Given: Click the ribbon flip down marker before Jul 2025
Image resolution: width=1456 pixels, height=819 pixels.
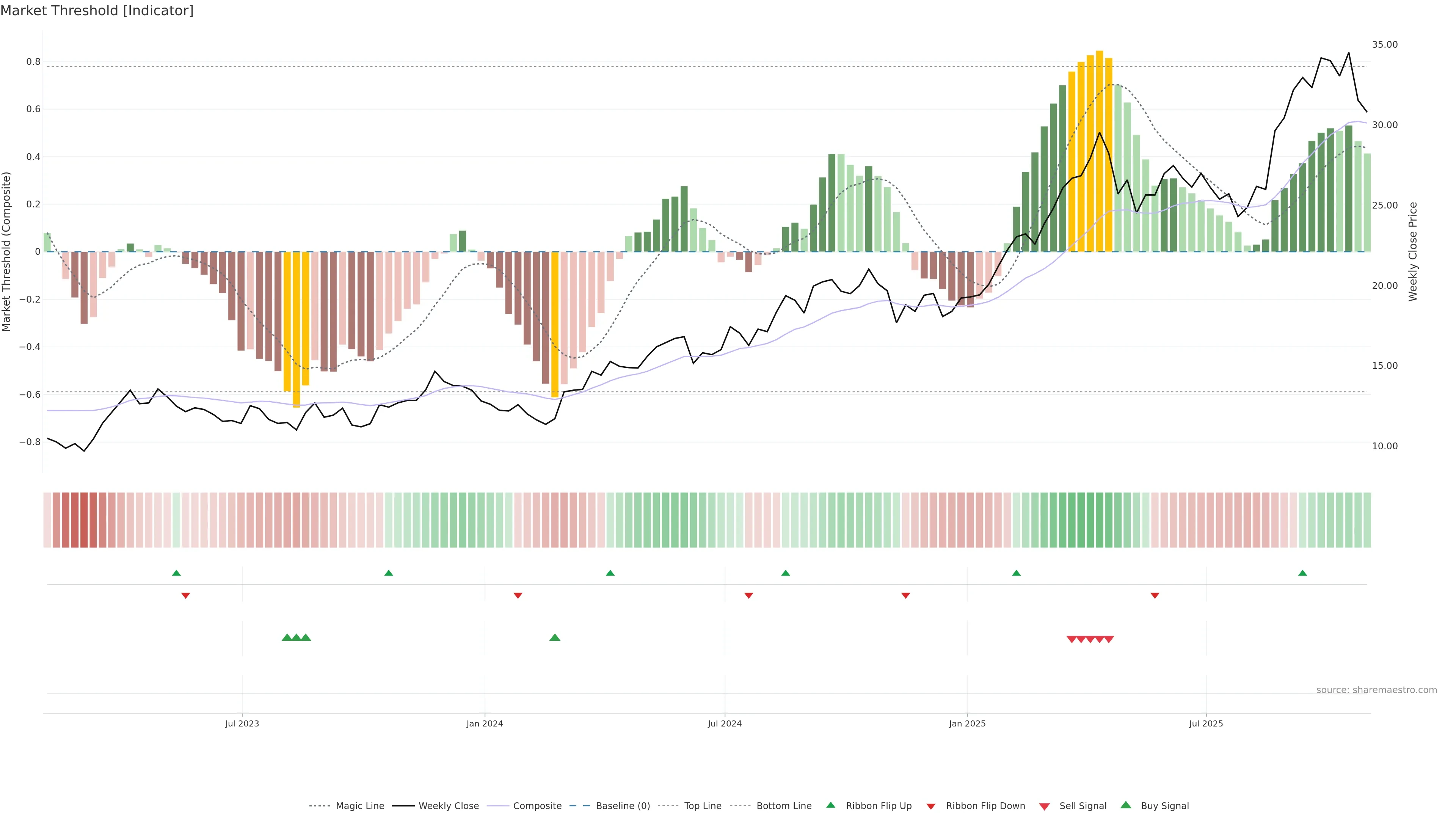Looking at the screenshot, I should pos(1155,596).
